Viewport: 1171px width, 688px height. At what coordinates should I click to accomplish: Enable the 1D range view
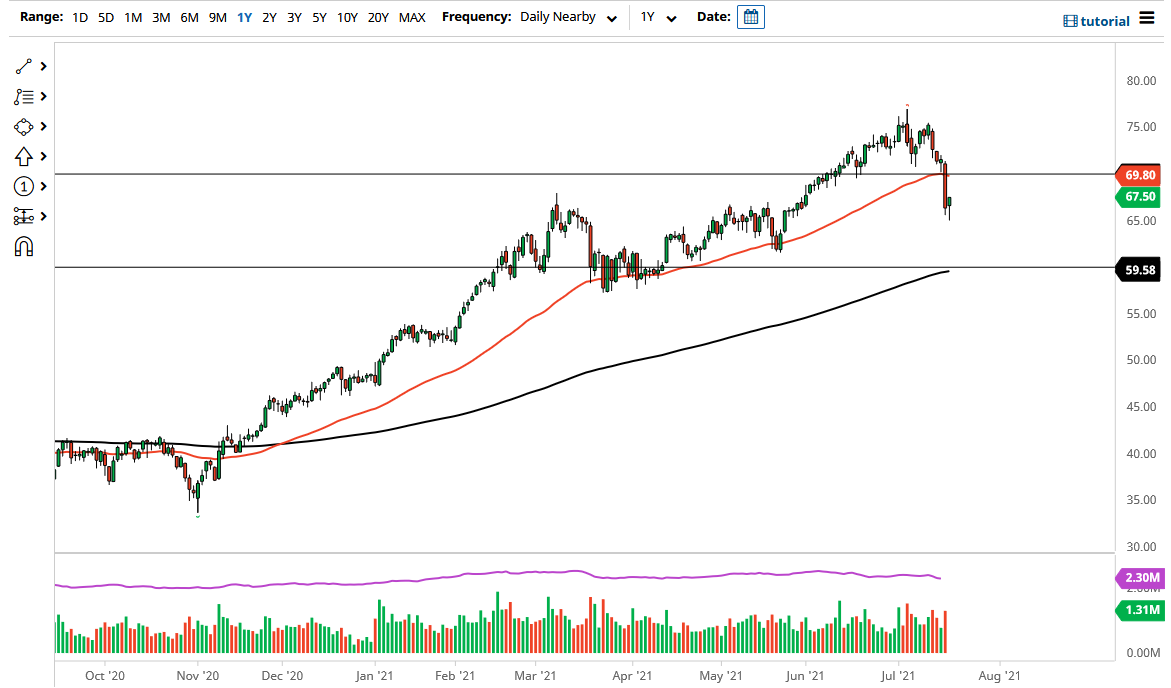coord(79,17)
